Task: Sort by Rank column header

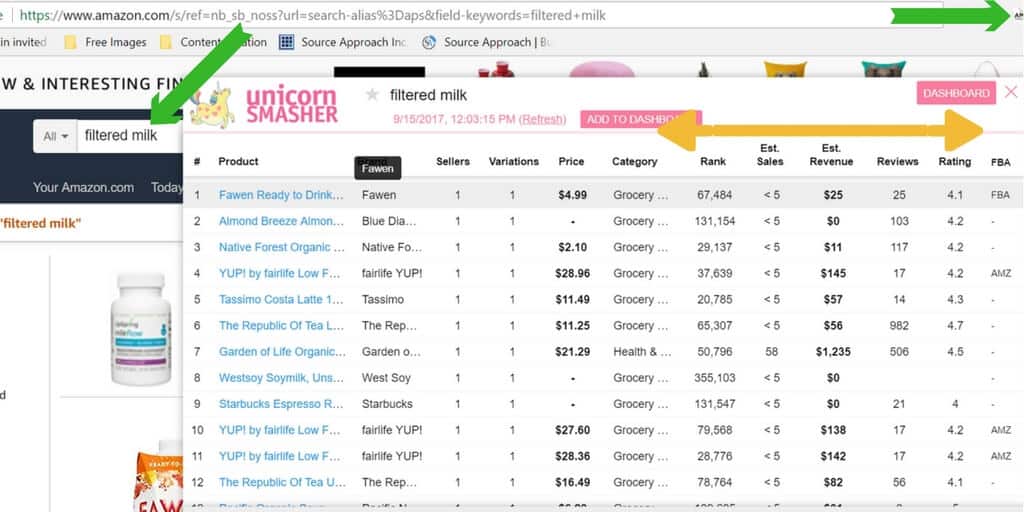Action: (x=713, y=161)
